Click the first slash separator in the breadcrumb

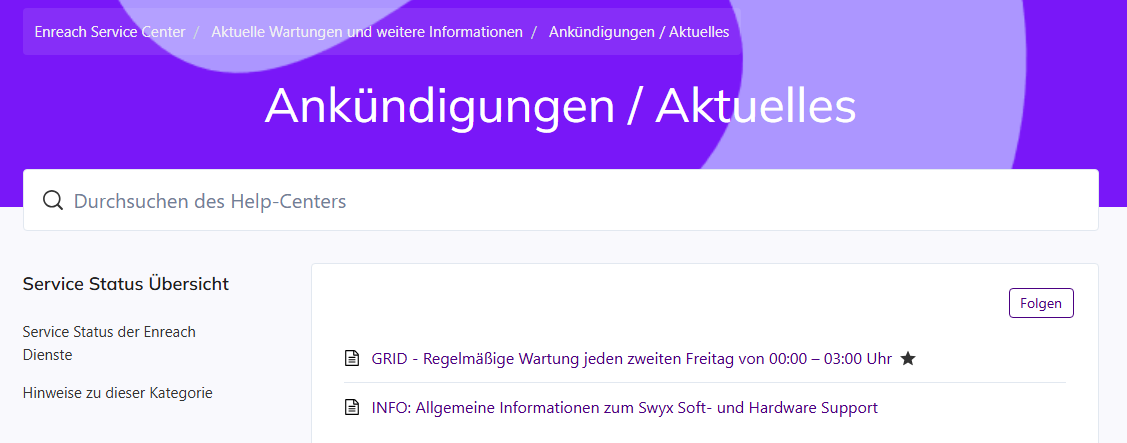click(x=198, y=32)
